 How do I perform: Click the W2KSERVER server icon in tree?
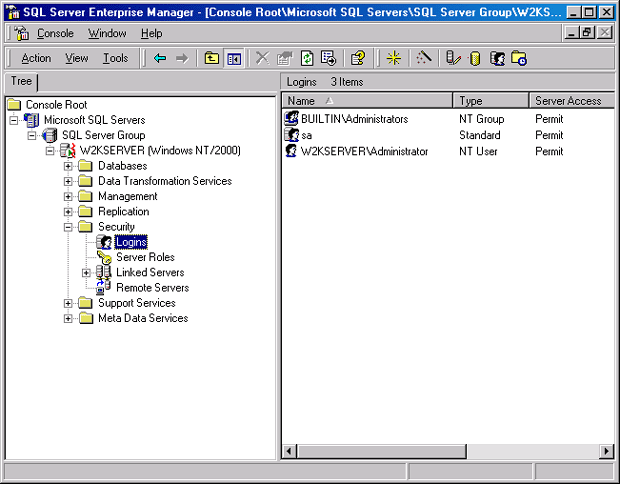point(68,150)
